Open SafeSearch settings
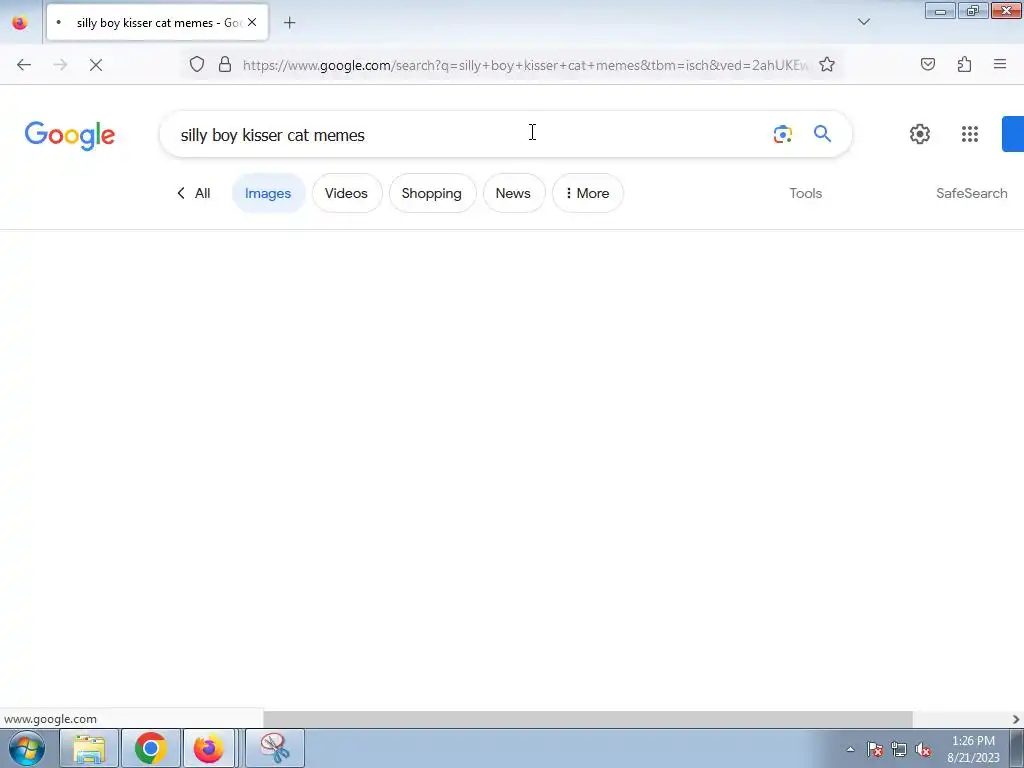The width and height of the screenshot is (1024, 768). [x=971, y=193]
